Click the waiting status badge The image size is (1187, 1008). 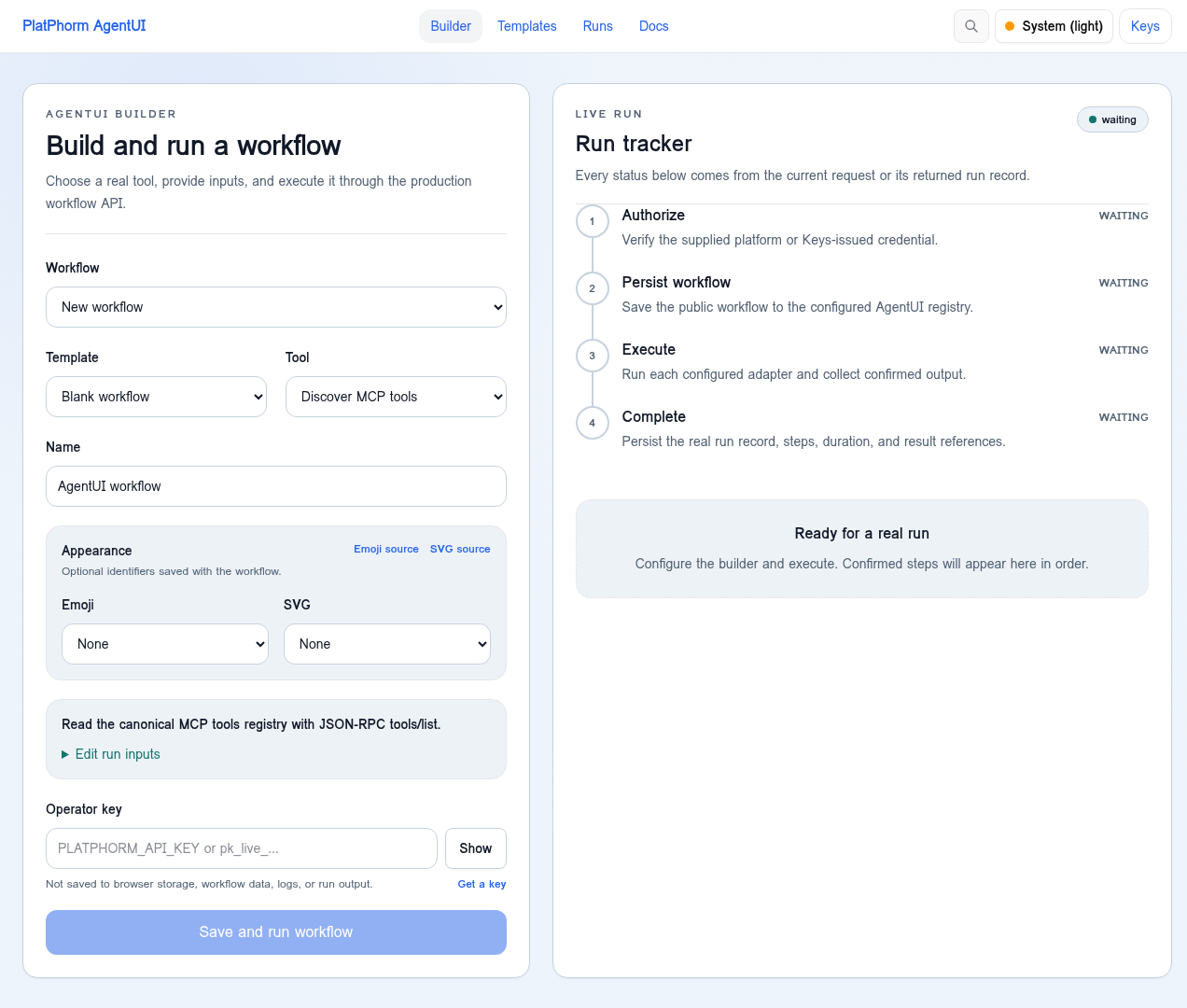pos(1112,119)
